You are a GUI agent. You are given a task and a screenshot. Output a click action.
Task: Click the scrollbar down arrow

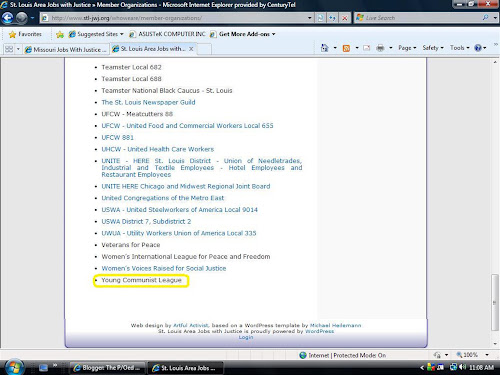(x=495, y=343)
